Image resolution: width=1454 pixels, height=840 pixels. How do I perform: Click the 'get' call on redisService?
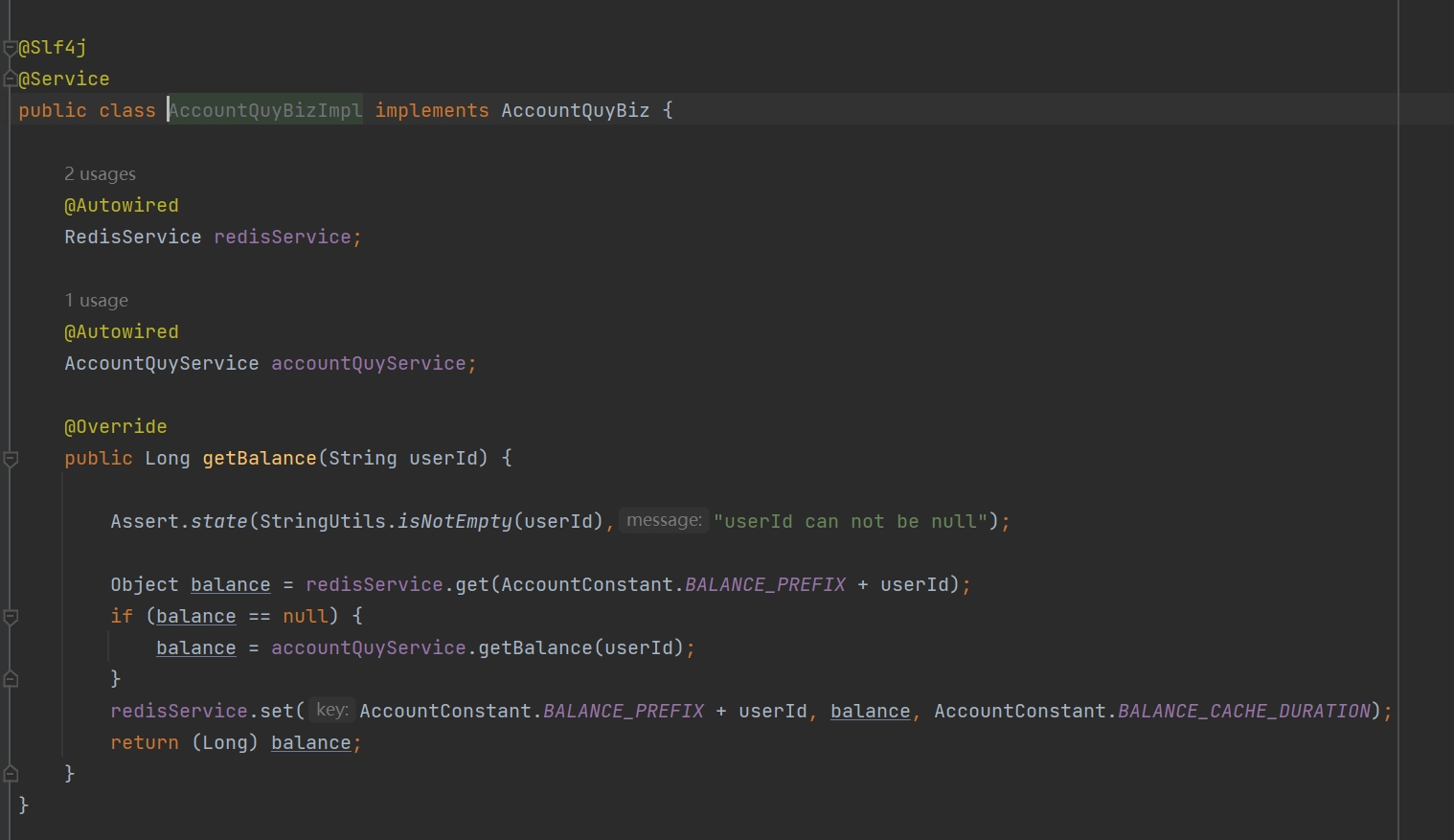click(x=472, y=585)
